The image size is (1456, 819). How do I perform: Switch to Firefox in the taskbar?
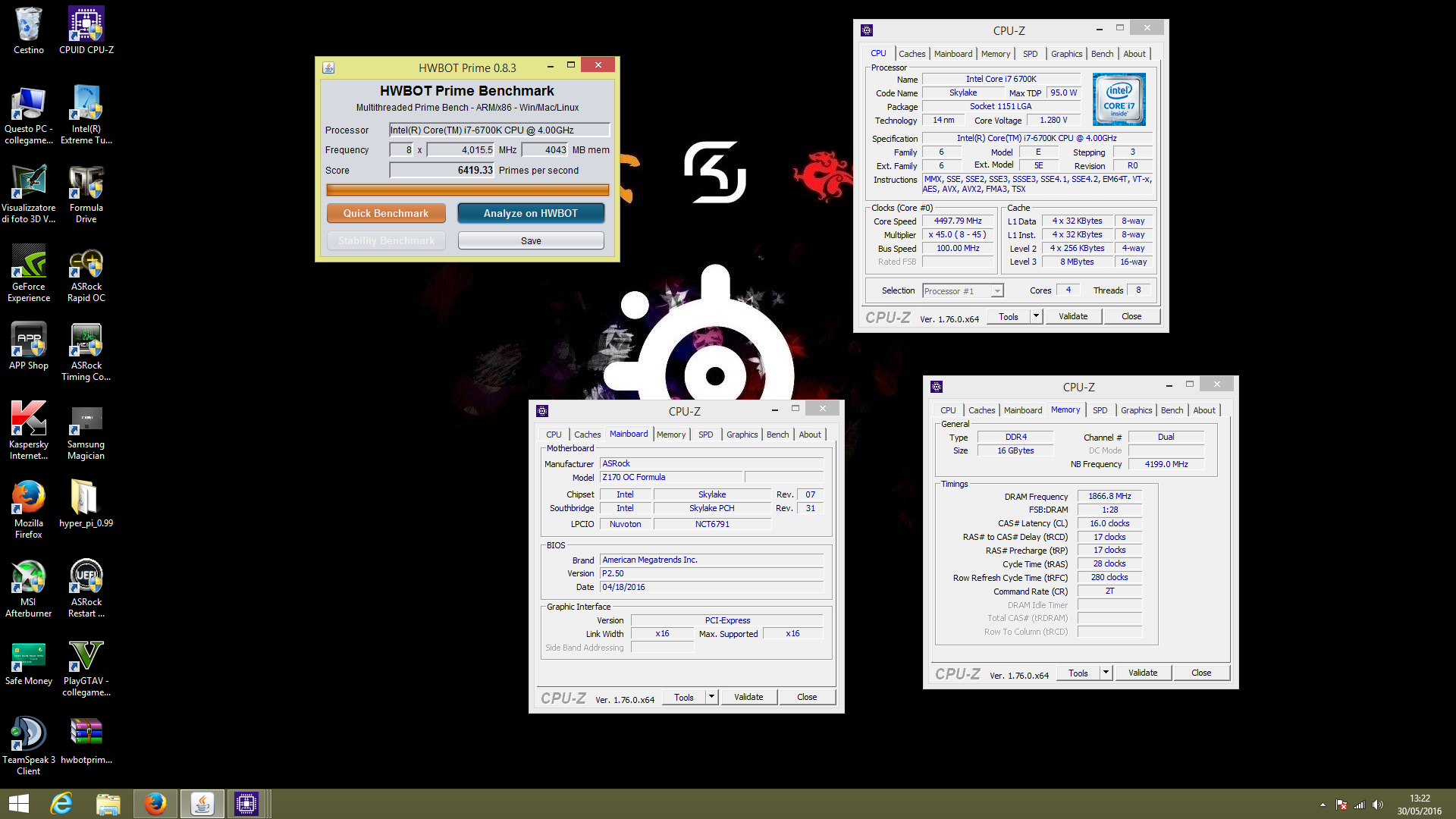(155, 804)
